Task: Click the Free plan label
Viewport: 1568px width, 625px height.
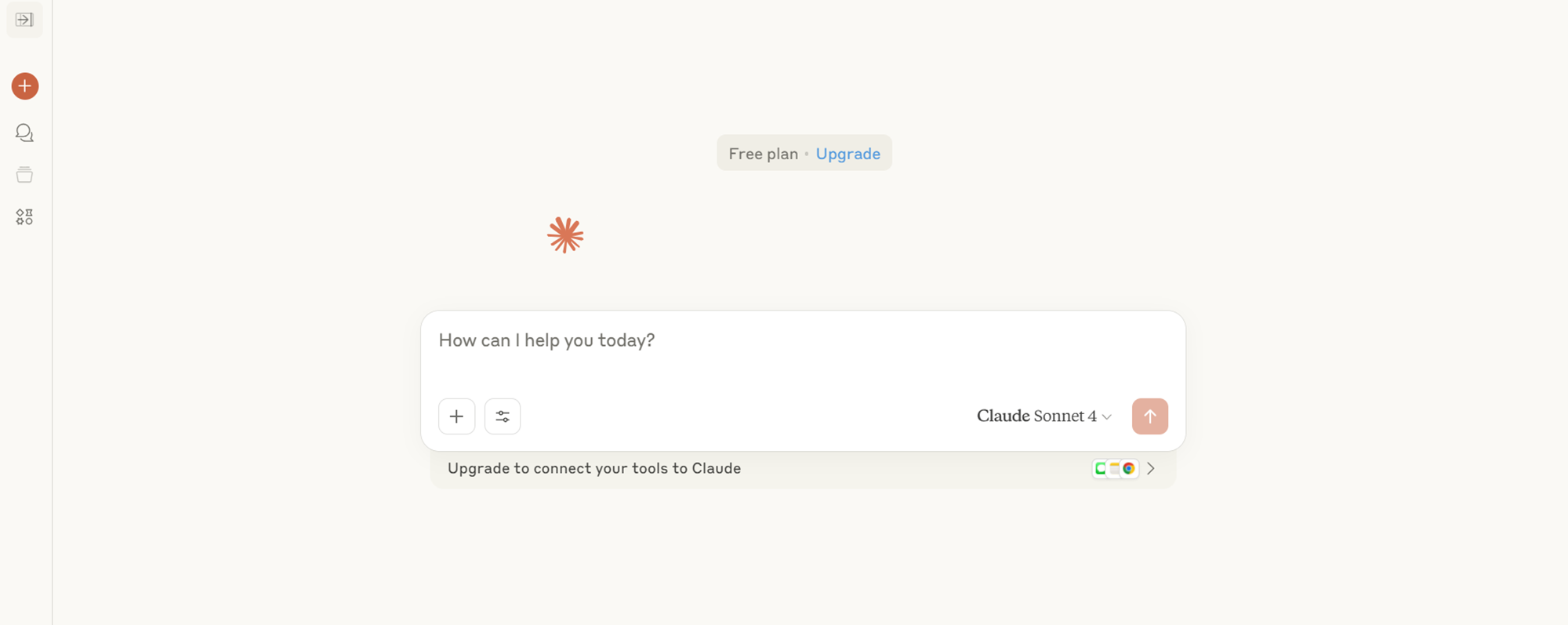Action: coord(763,154)
